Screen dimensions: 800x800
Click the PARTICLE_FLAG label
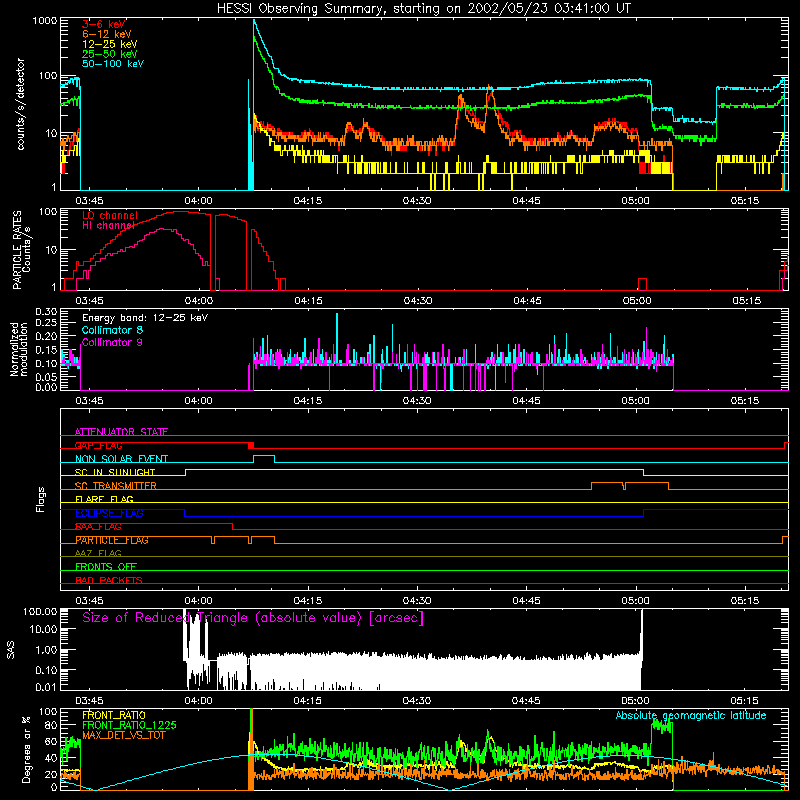click(x=112, y=540)
